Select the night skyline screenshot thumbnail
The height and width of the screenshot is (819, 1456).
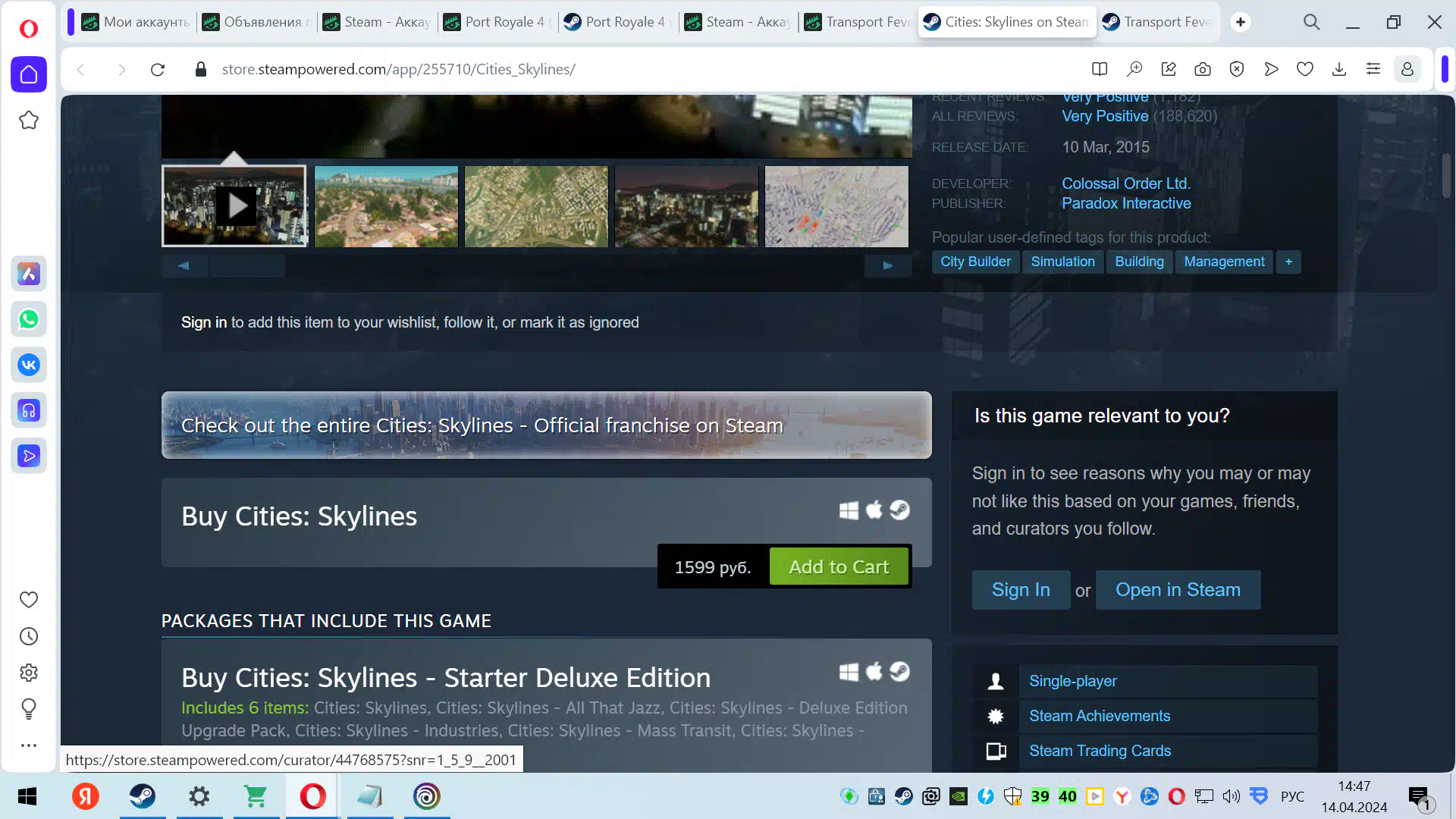tap(686, 206)
